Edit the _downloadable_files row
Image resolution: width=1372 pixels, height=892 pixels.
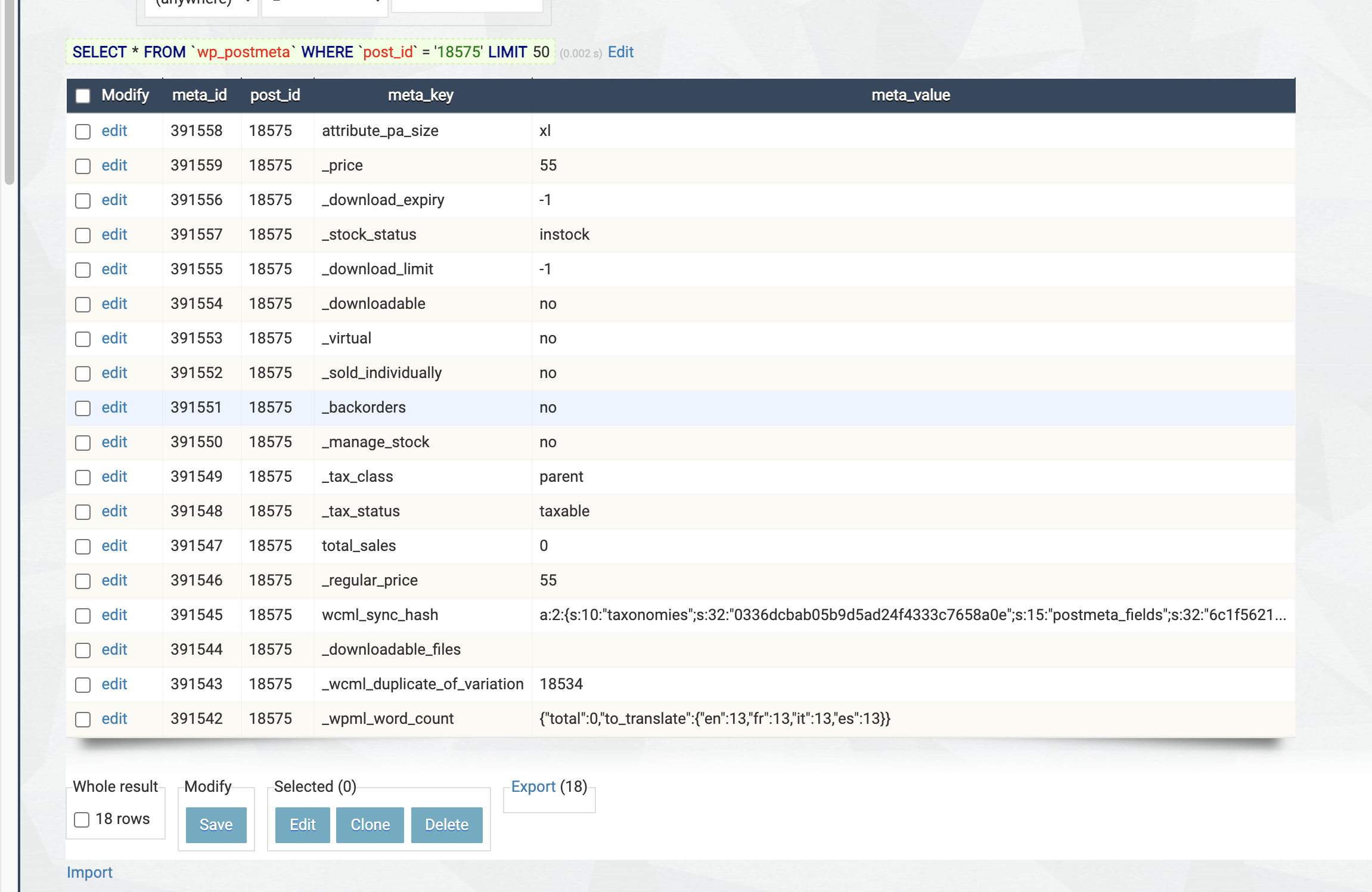114,649
